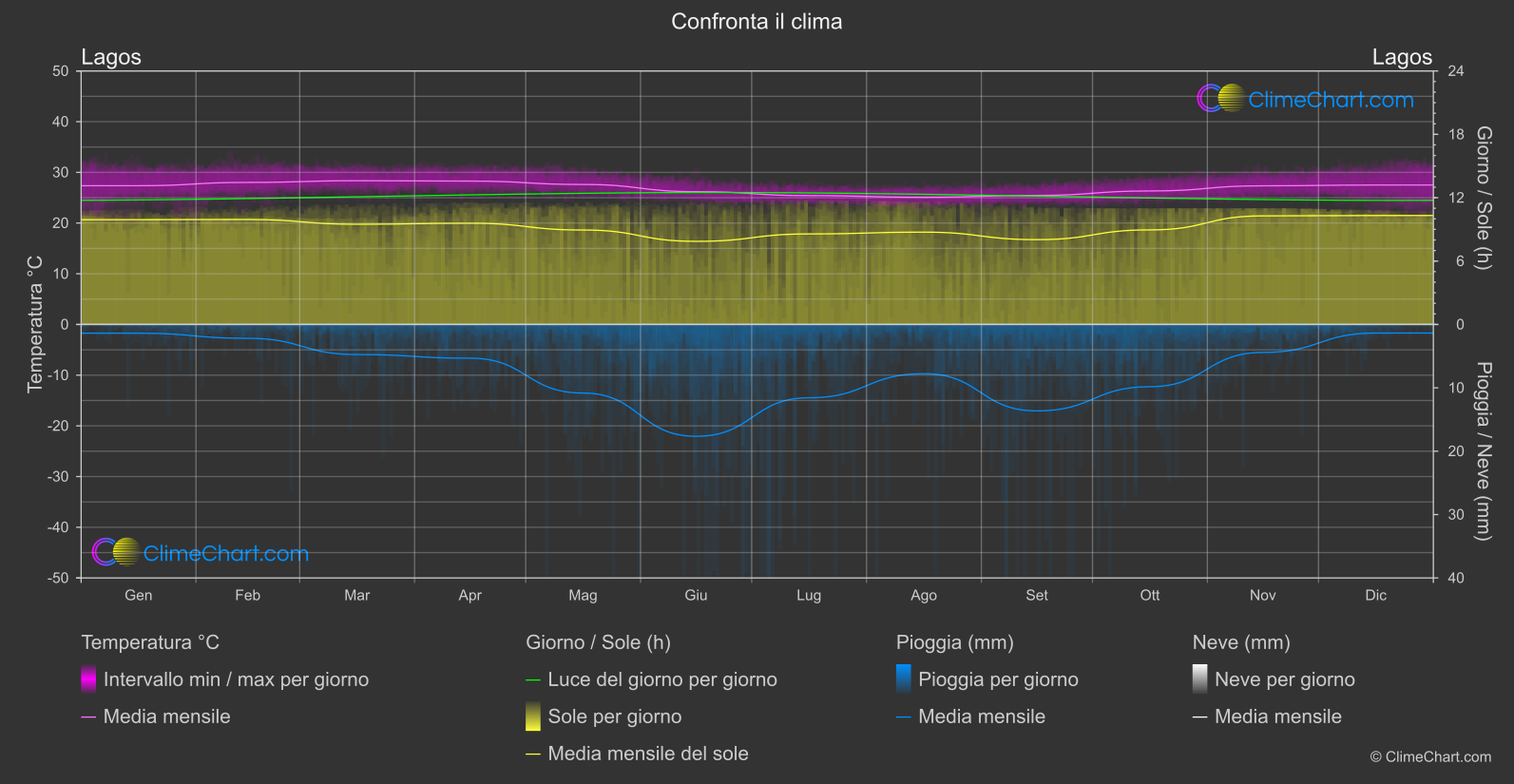Click the 'Temperatura °C' legend heading
1514x784 pixels.
click(x=150, y=642)
